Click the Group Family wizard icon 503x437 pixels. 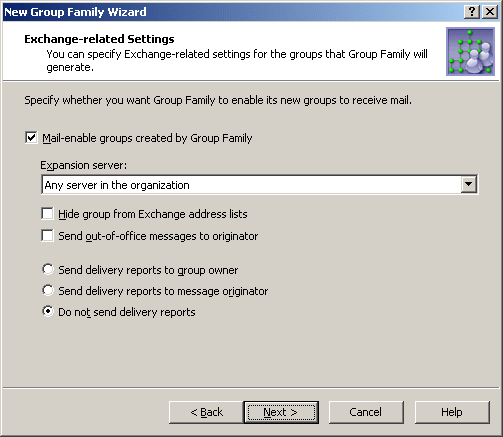pyautogui.click(x=470, y=52)
